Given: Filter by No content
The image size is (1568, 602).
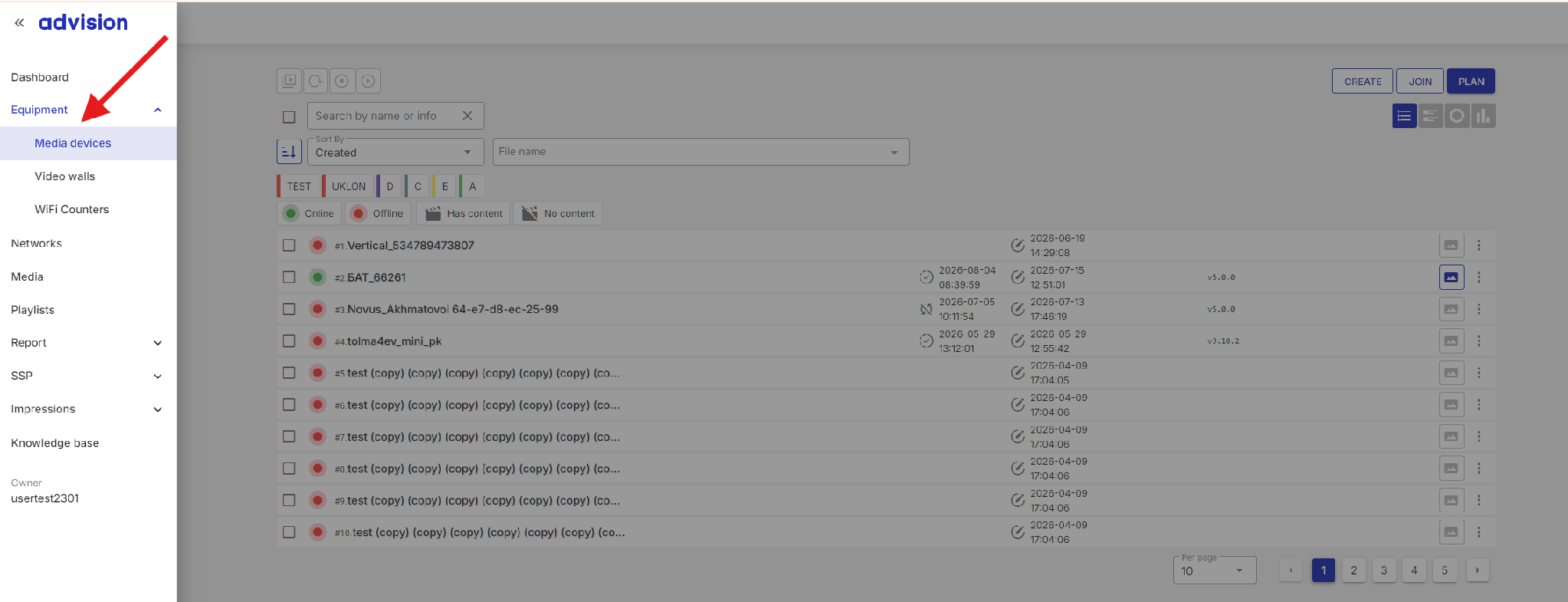Looking at the screenshot, I should (558, 213).
